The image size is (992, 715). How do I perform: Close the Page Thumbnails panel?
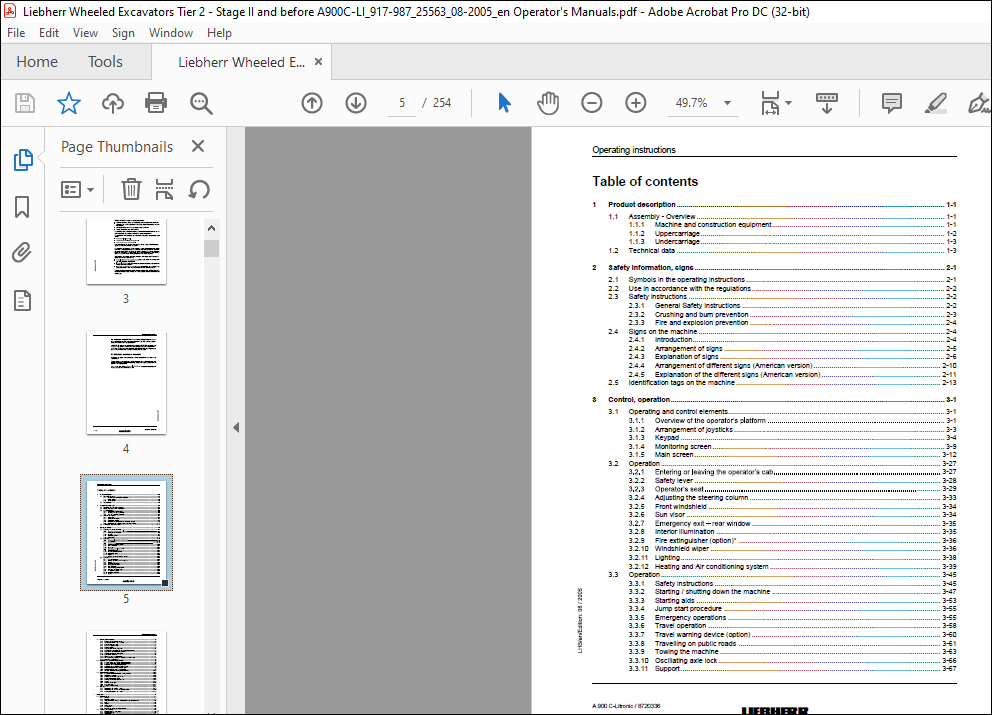[198, 146]
